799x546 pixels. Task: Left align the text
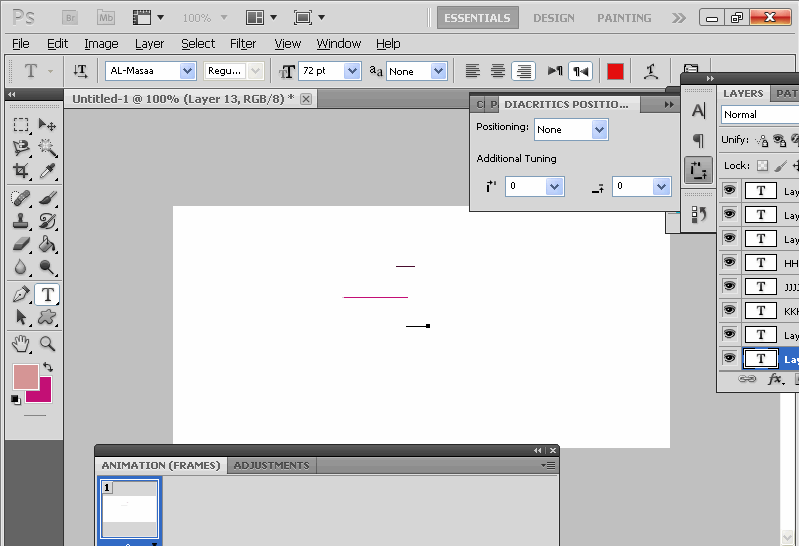click(472, 71)
